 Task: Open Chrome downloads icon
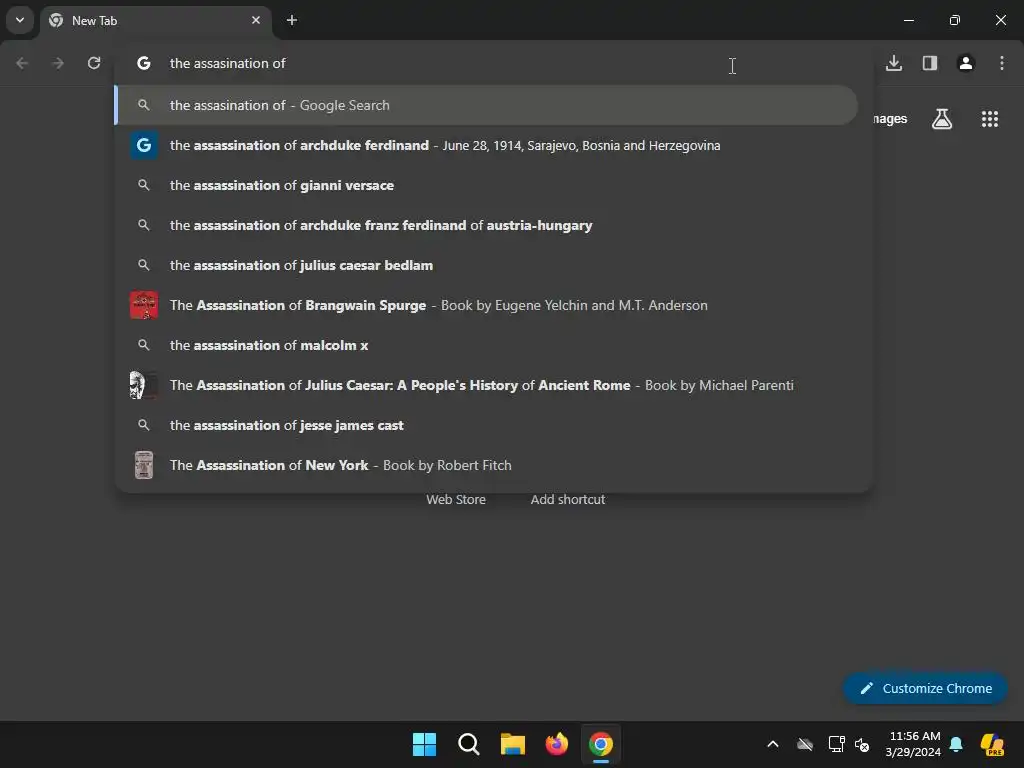coord(894,63)
